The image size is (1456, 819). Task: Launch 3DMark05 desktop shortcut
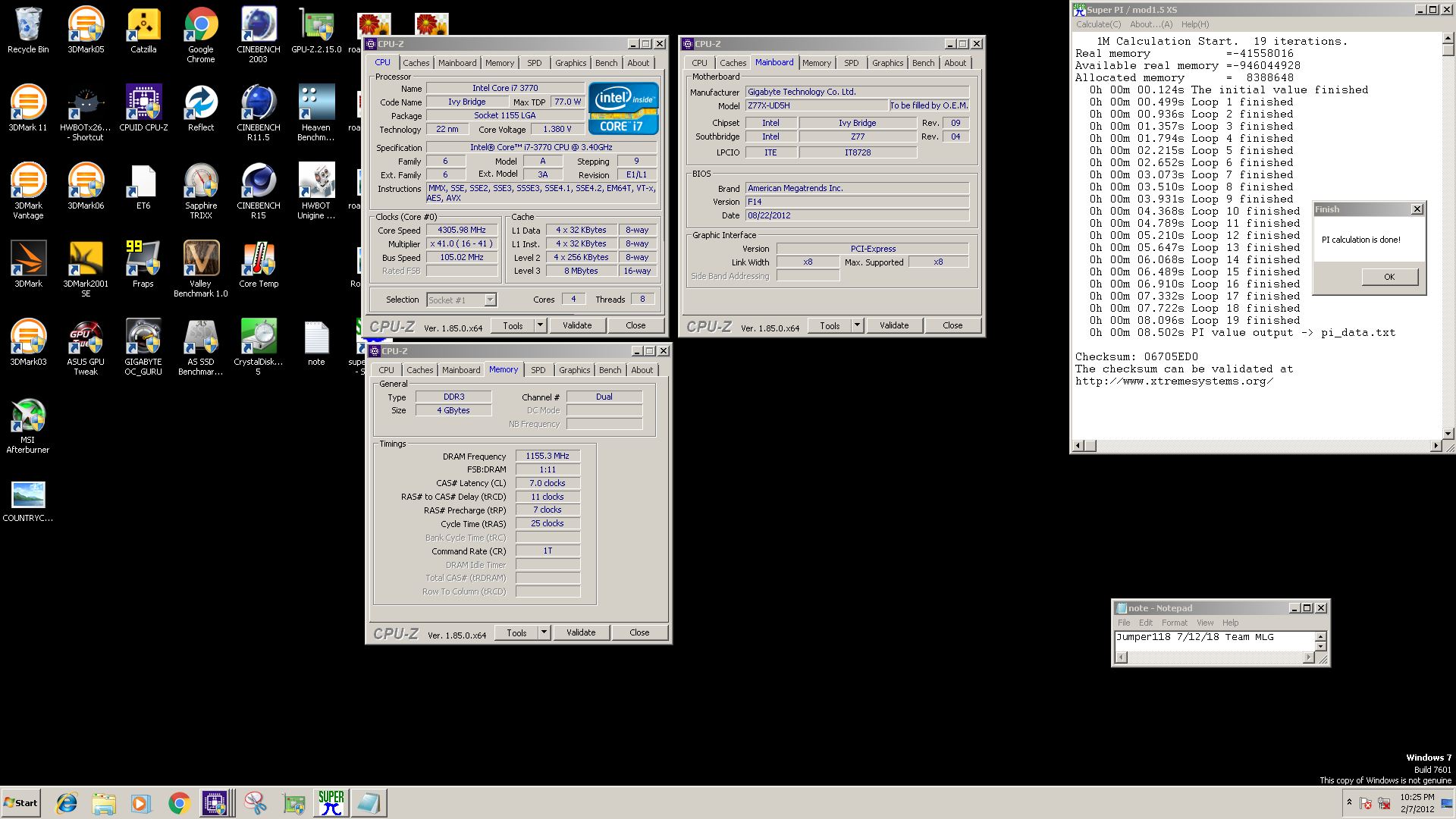[86, 30]
